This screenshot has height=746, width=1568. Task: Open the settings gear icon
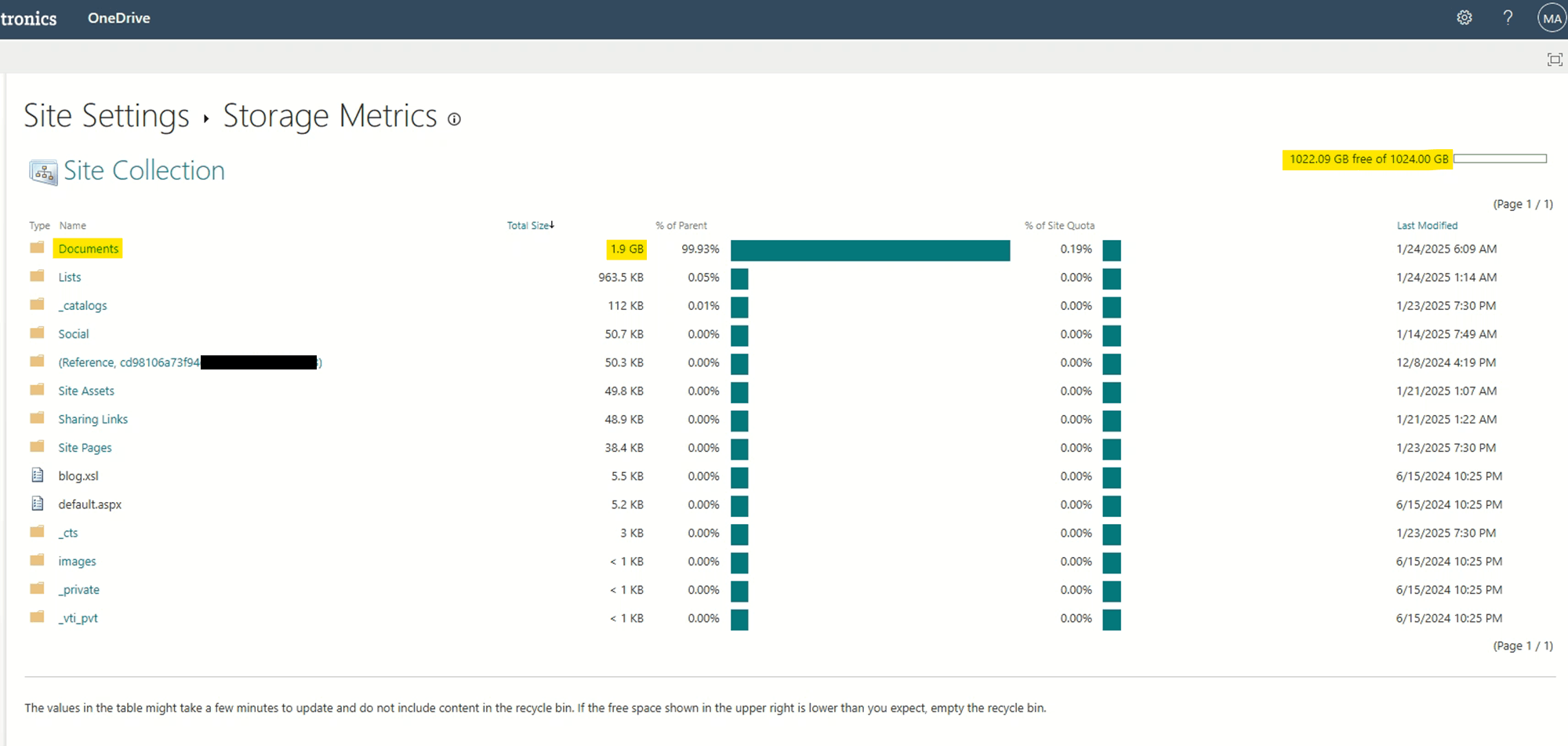tap(1465, 18)
